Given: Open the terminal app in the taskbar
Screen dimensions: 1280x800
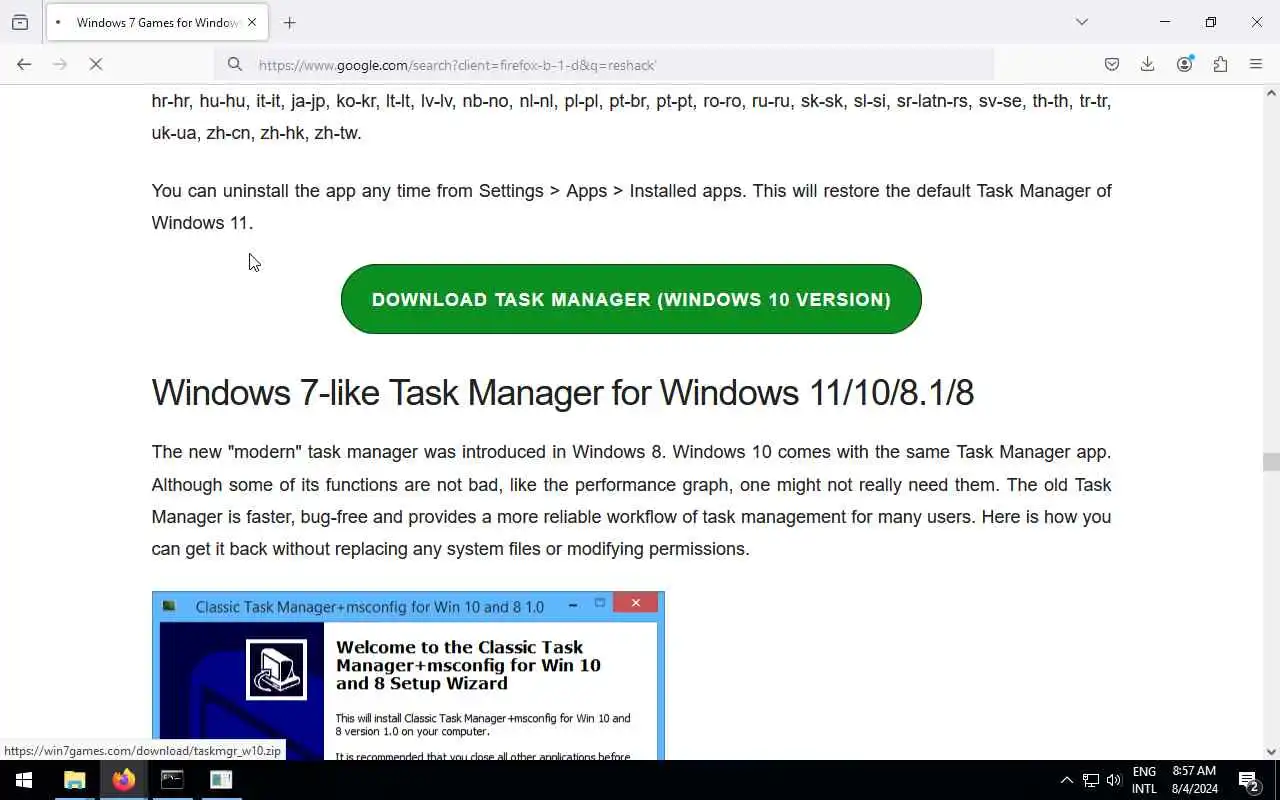Looking at the screenshot, I should pyautogui.click(x=172, y=780).
